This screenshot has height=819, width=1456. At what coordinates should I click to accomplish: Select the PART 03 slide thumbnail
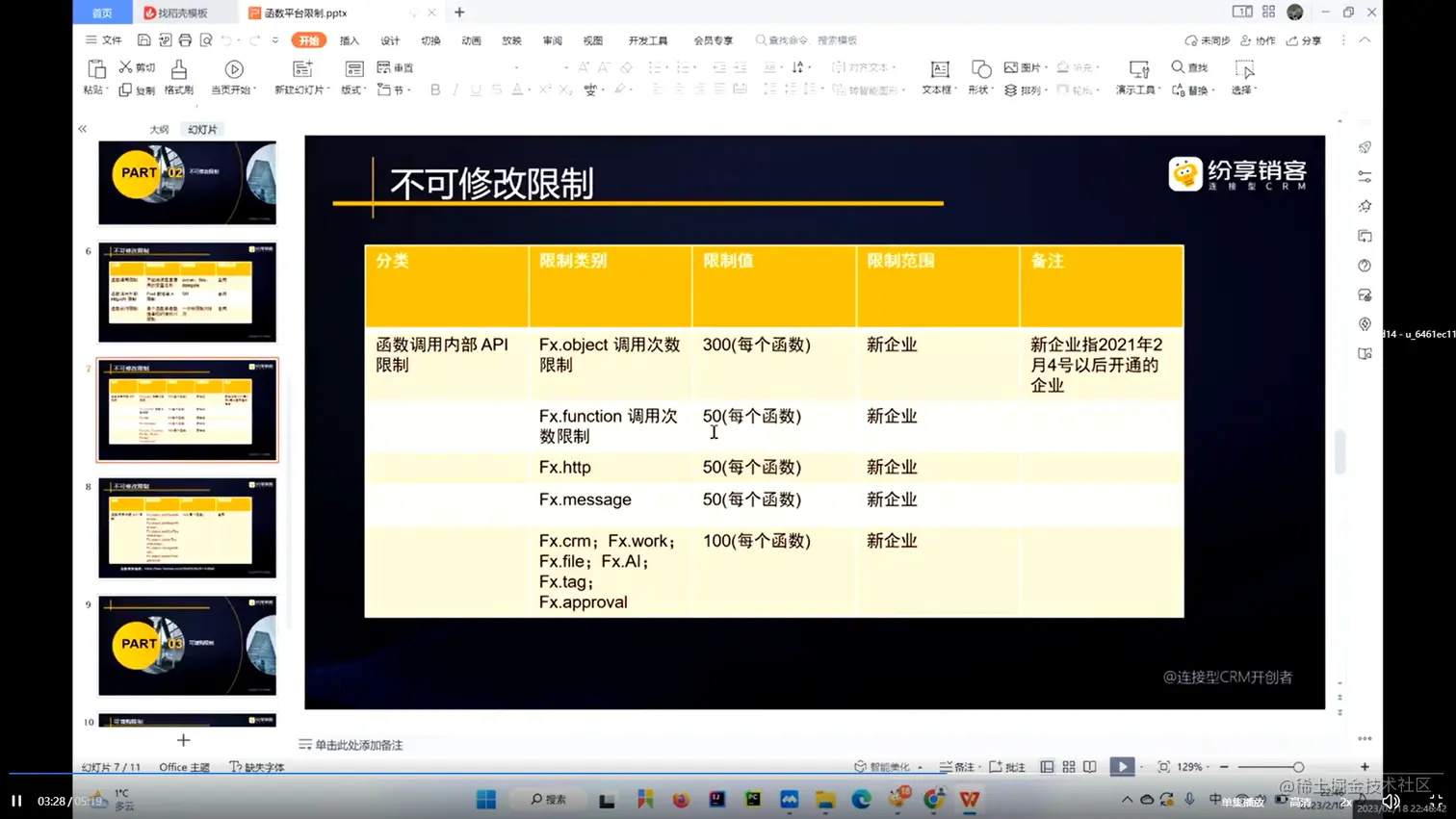click(188, 646)
